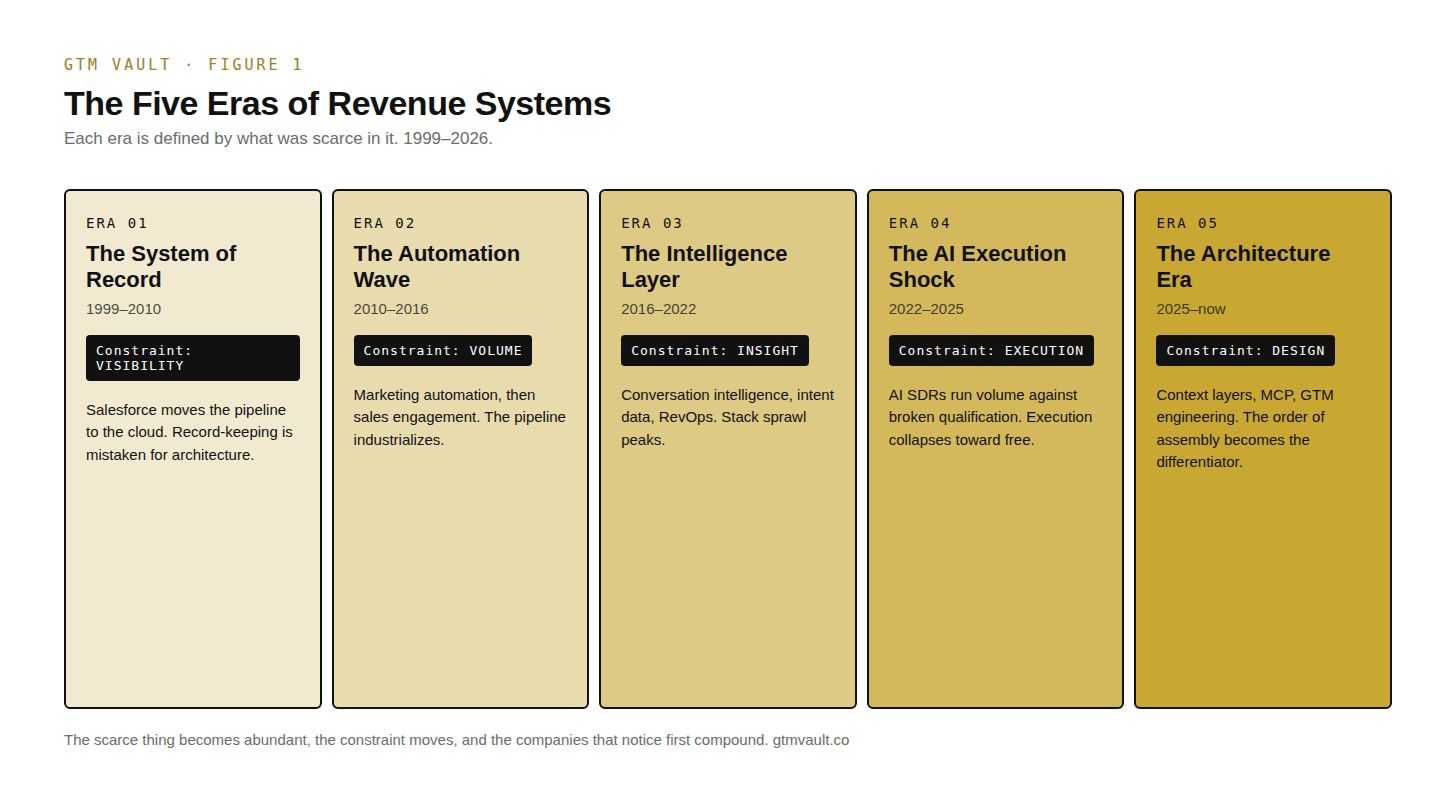
Task: Click the title 'The Five Eras of Revenue Systems'
Action: tap(337, 104)
